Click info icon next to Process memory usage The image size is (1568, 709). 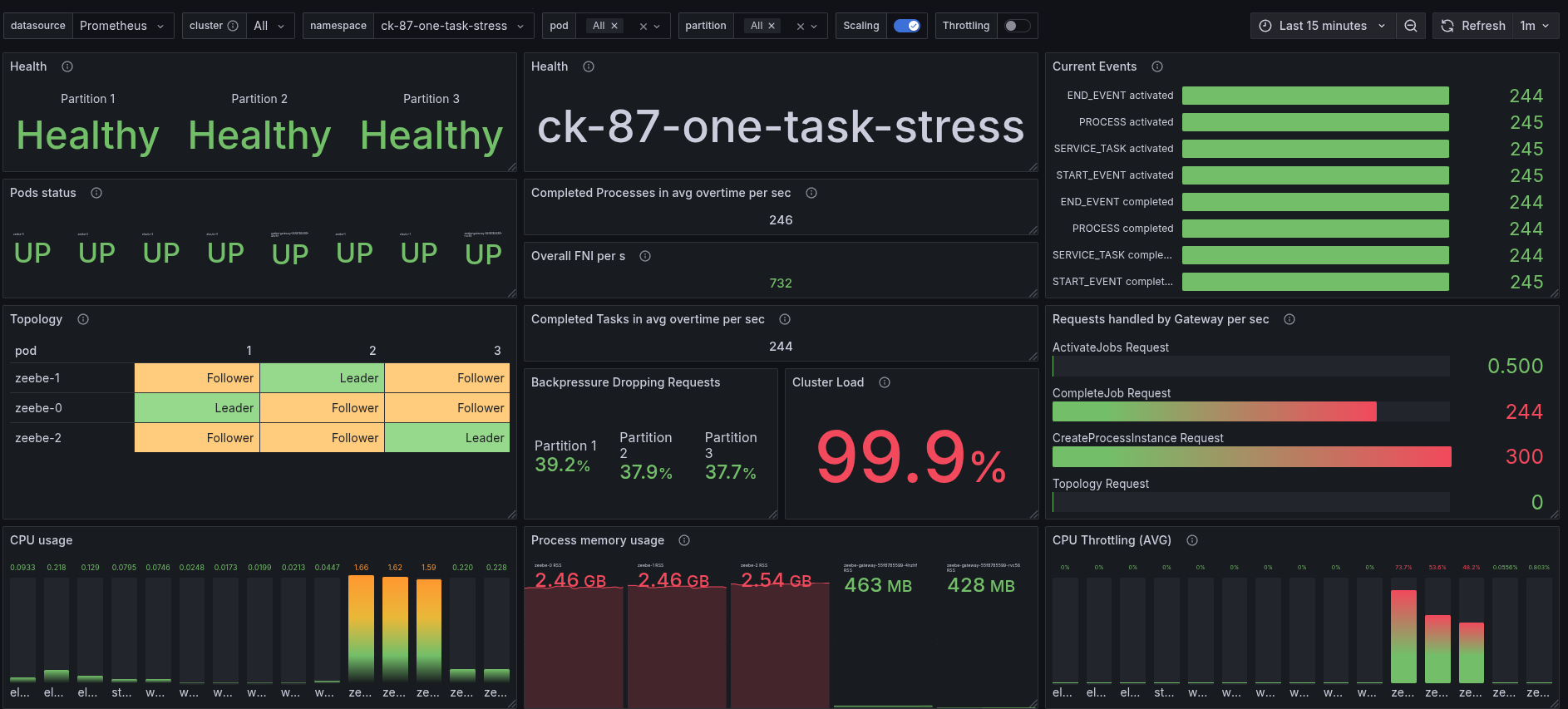point(684,540)
